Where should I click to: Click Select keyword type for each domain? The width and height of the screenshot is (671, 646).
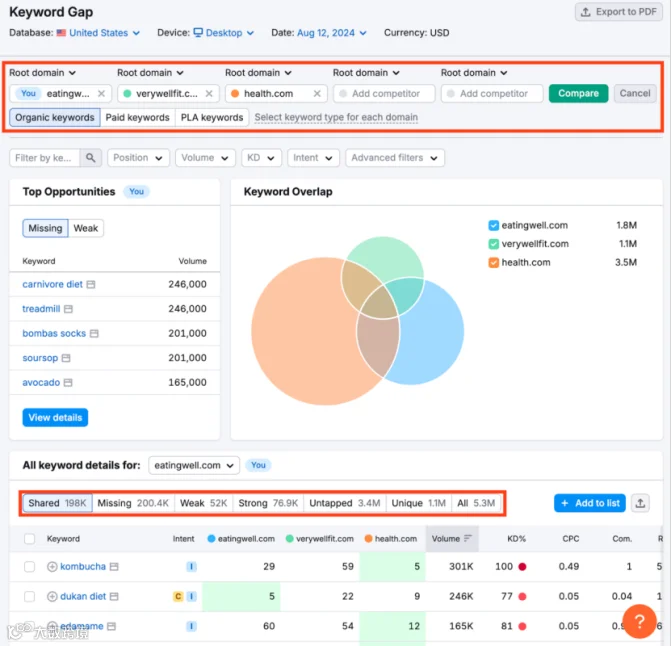336,118
